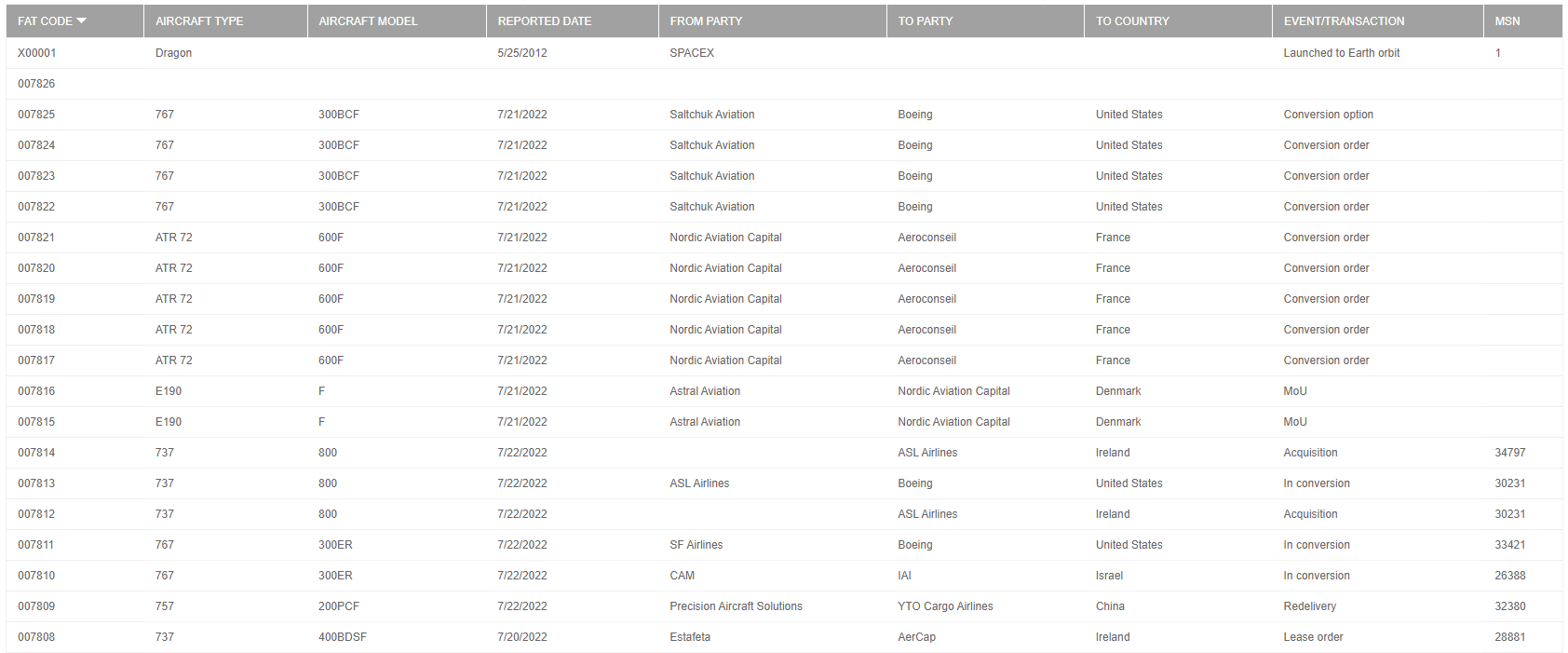Click the Lease order event cell

click(1313, 637)
